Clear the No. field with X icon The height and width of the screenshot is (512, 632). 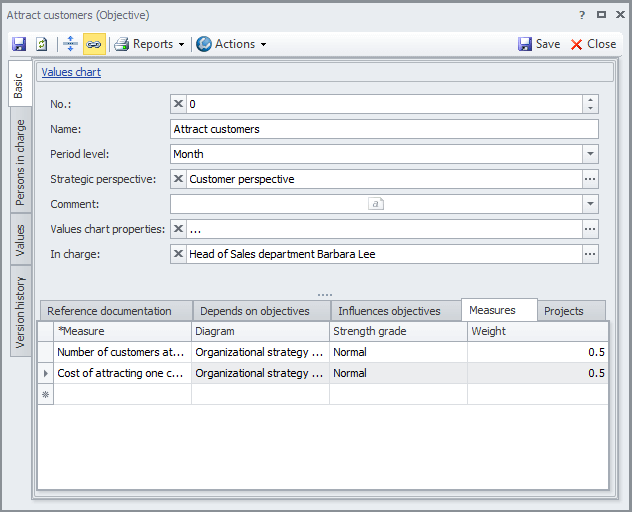[x=178, y=104]
